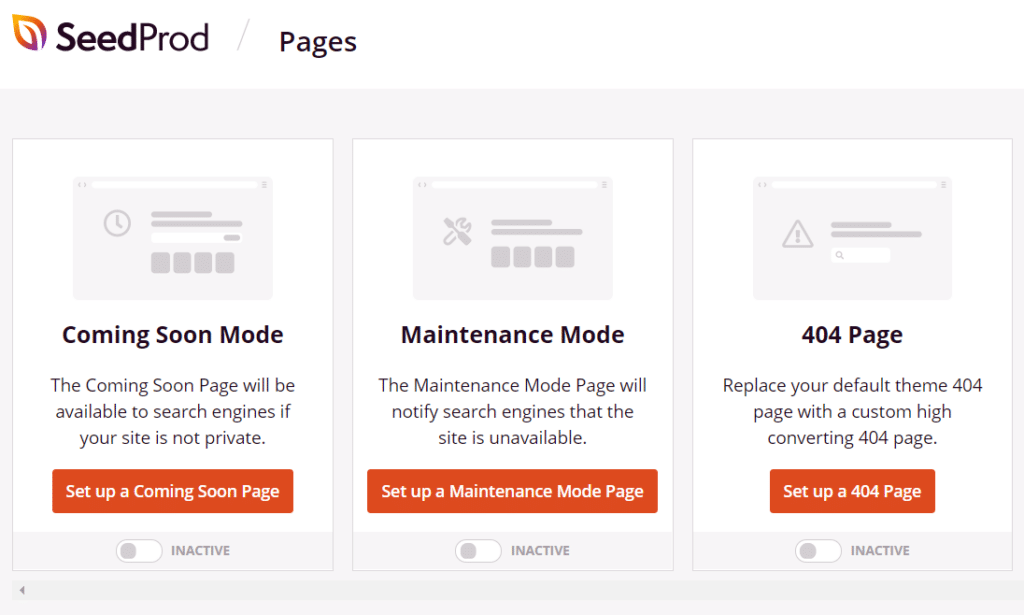The width and height of the screenshot is (1024, 615).
Task: Click the INACTIVE label under Maintenance Mode
Action: pyautogui.click(x=540, y=551)
